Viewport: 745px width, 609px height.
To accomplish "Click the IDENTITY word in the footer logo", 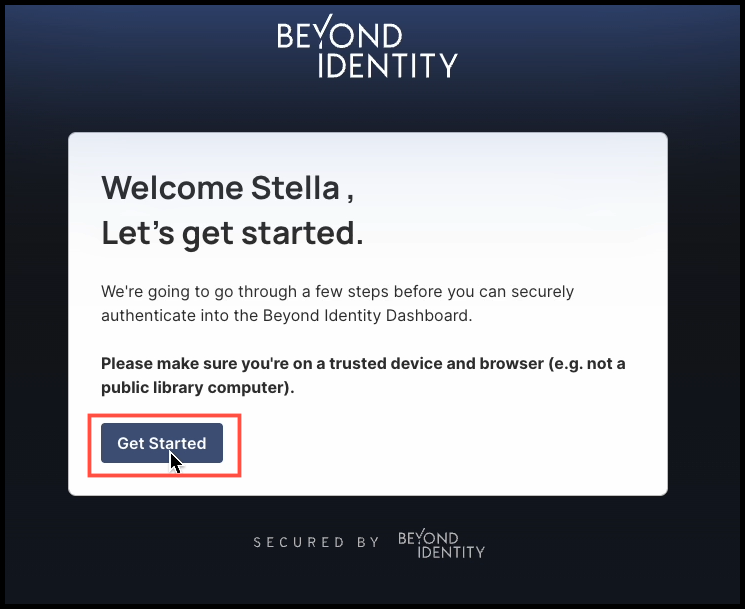I will 451,552.
